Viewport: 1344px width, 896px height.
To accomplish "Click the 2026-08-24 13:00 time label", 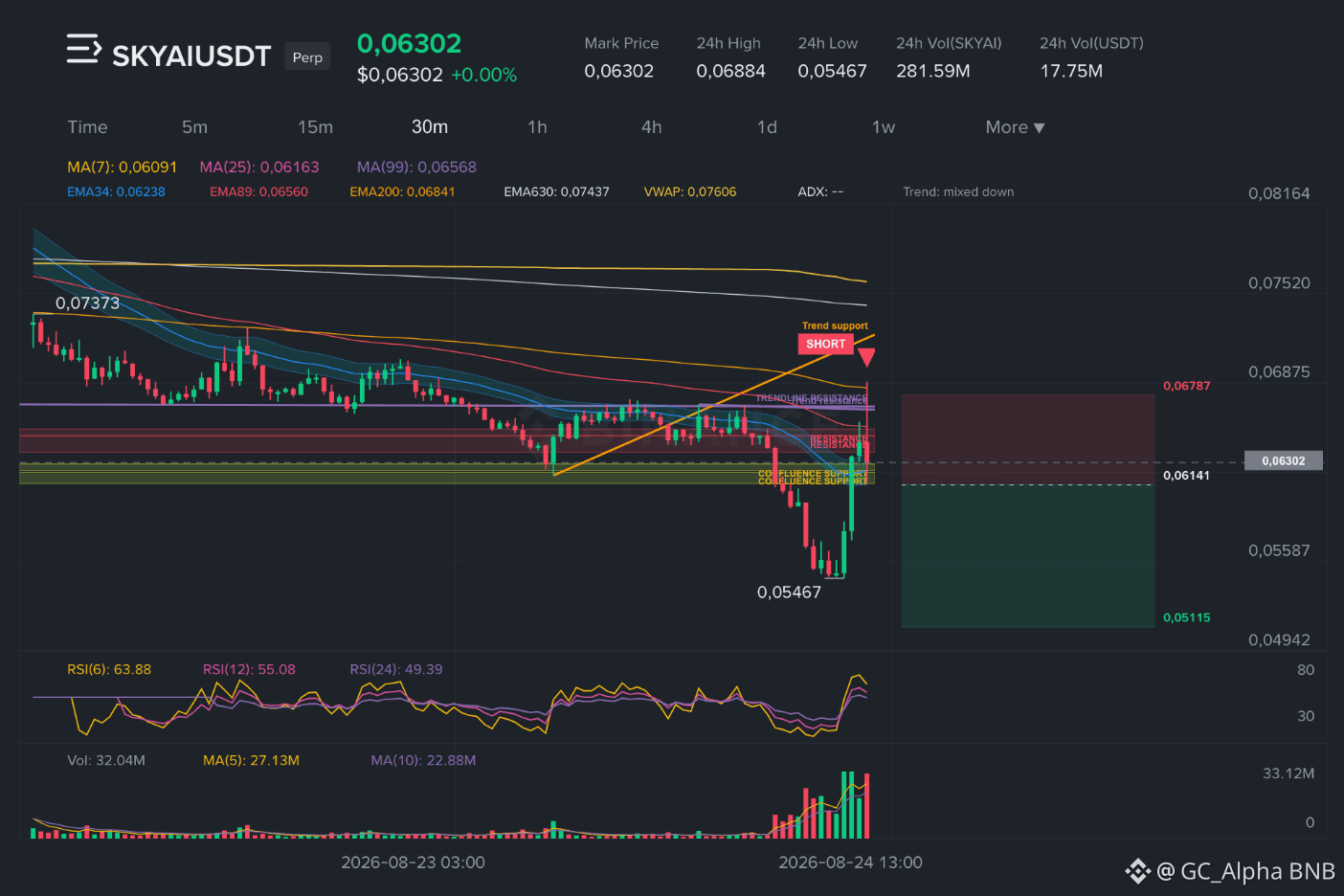I will 850,862.
